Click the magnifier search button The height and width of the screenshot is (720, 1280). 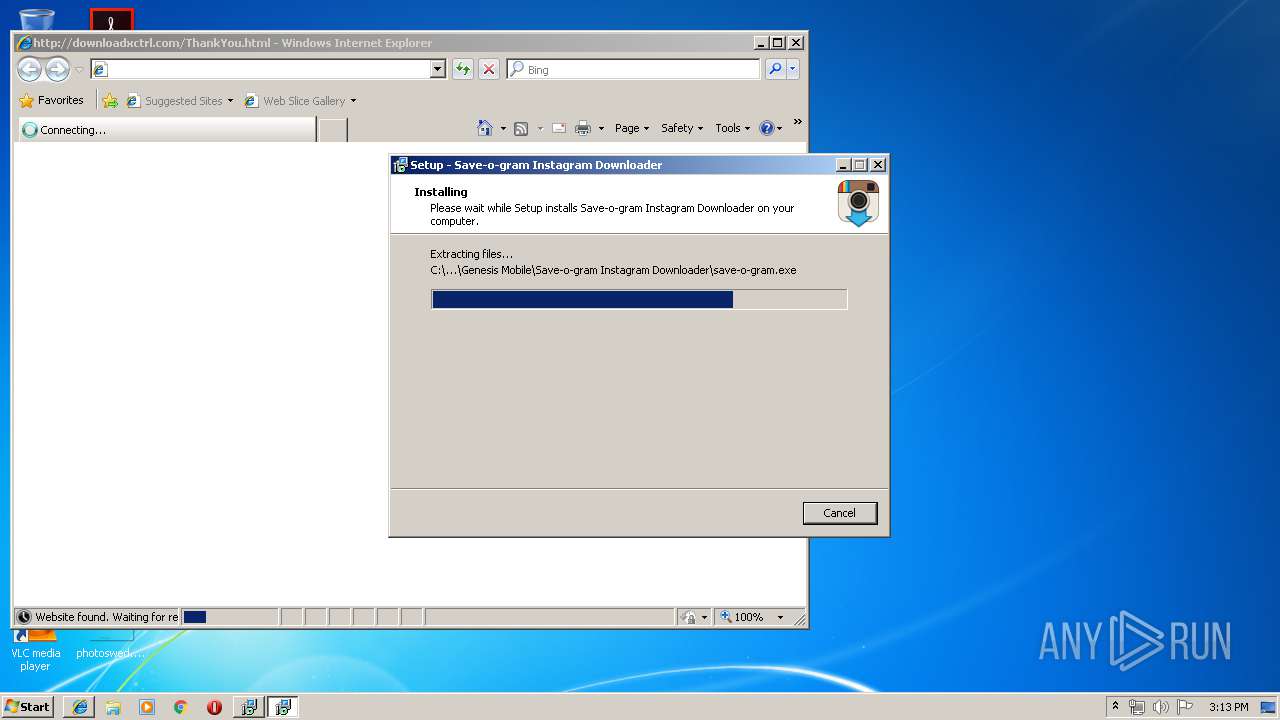pyautogui.click(x=775, y=69)
